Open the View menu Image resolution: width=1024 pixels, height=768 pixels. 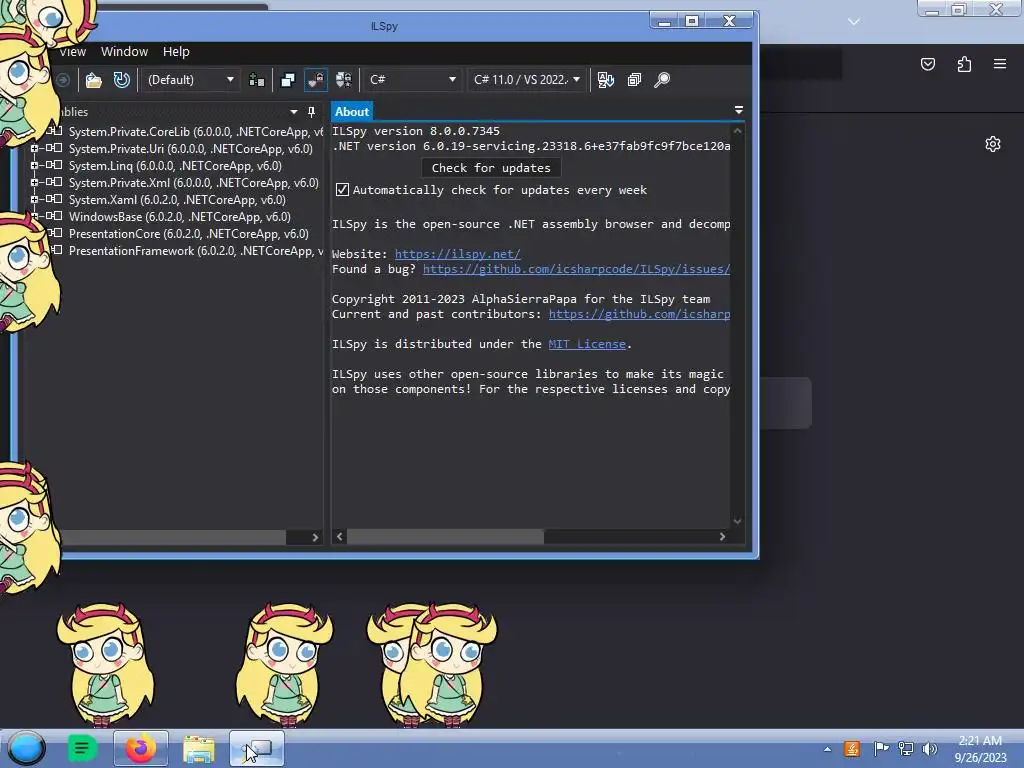72,52
